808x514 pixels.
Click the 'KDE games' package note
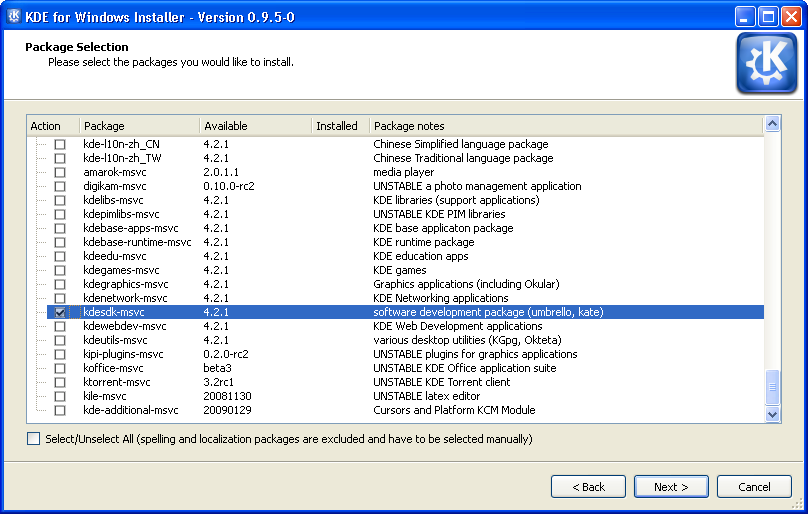tap(400, 270)
